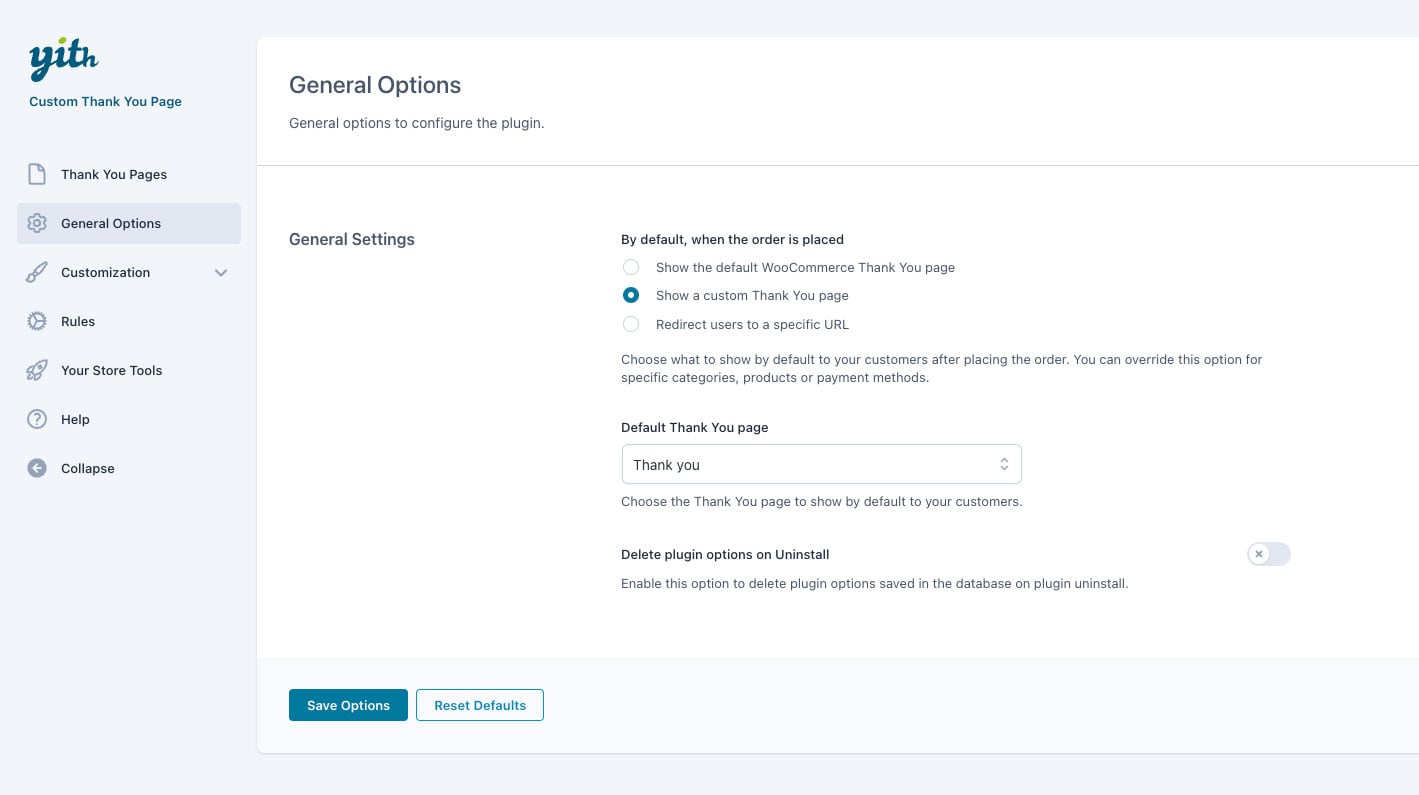Click the Thank You Pages document icon

37,174
